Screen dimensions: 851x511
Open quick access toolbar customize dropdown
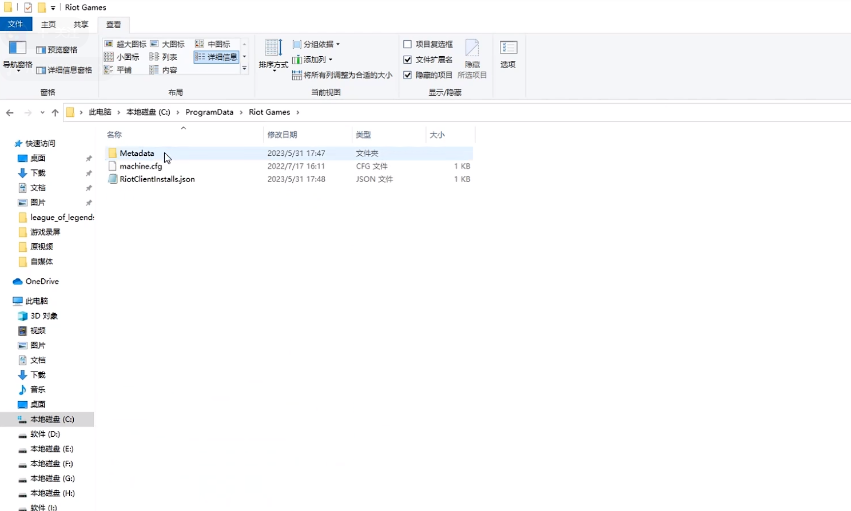point(53,8)
